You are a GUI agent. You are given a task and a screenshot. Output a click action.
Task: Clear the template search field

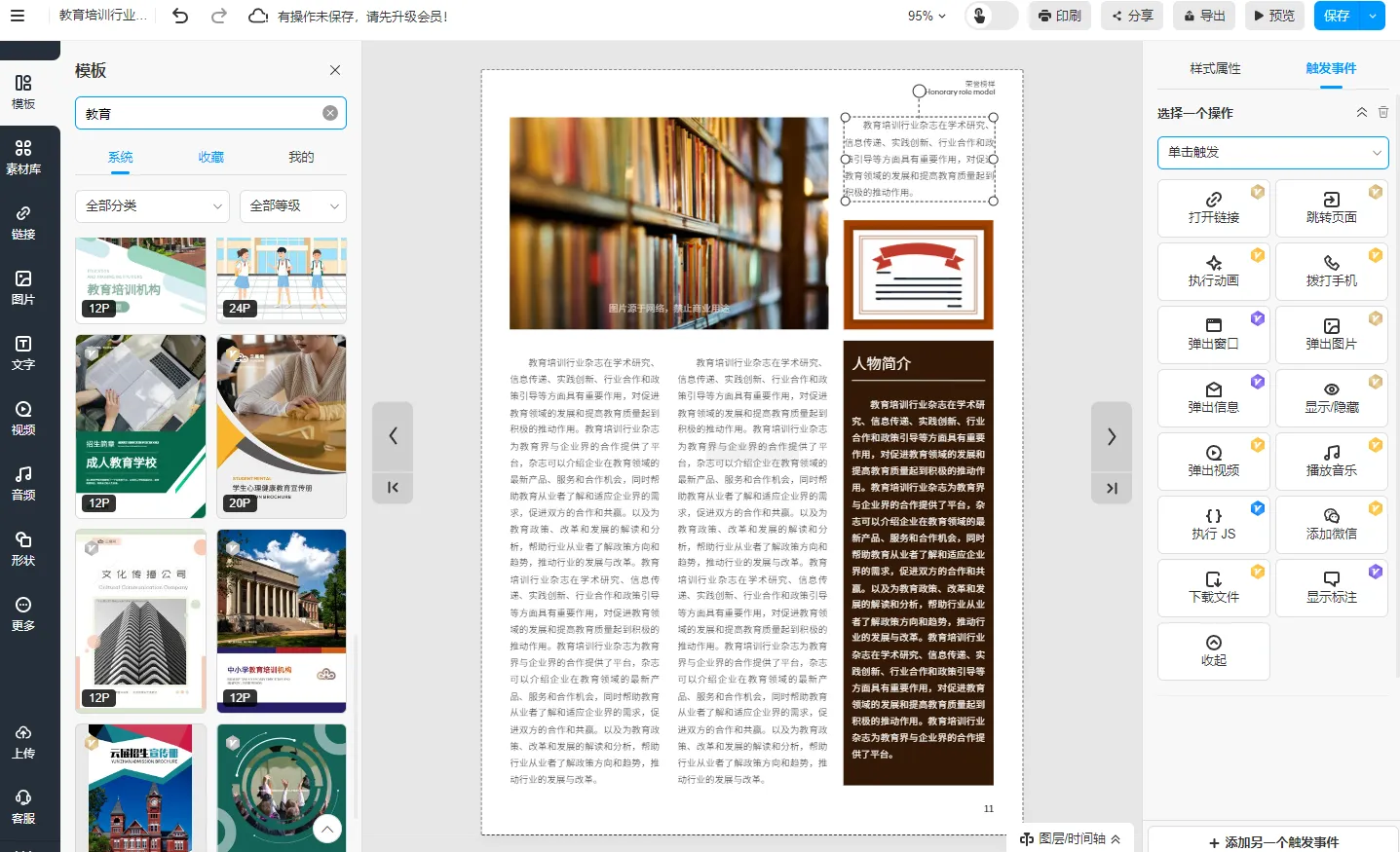330,113
